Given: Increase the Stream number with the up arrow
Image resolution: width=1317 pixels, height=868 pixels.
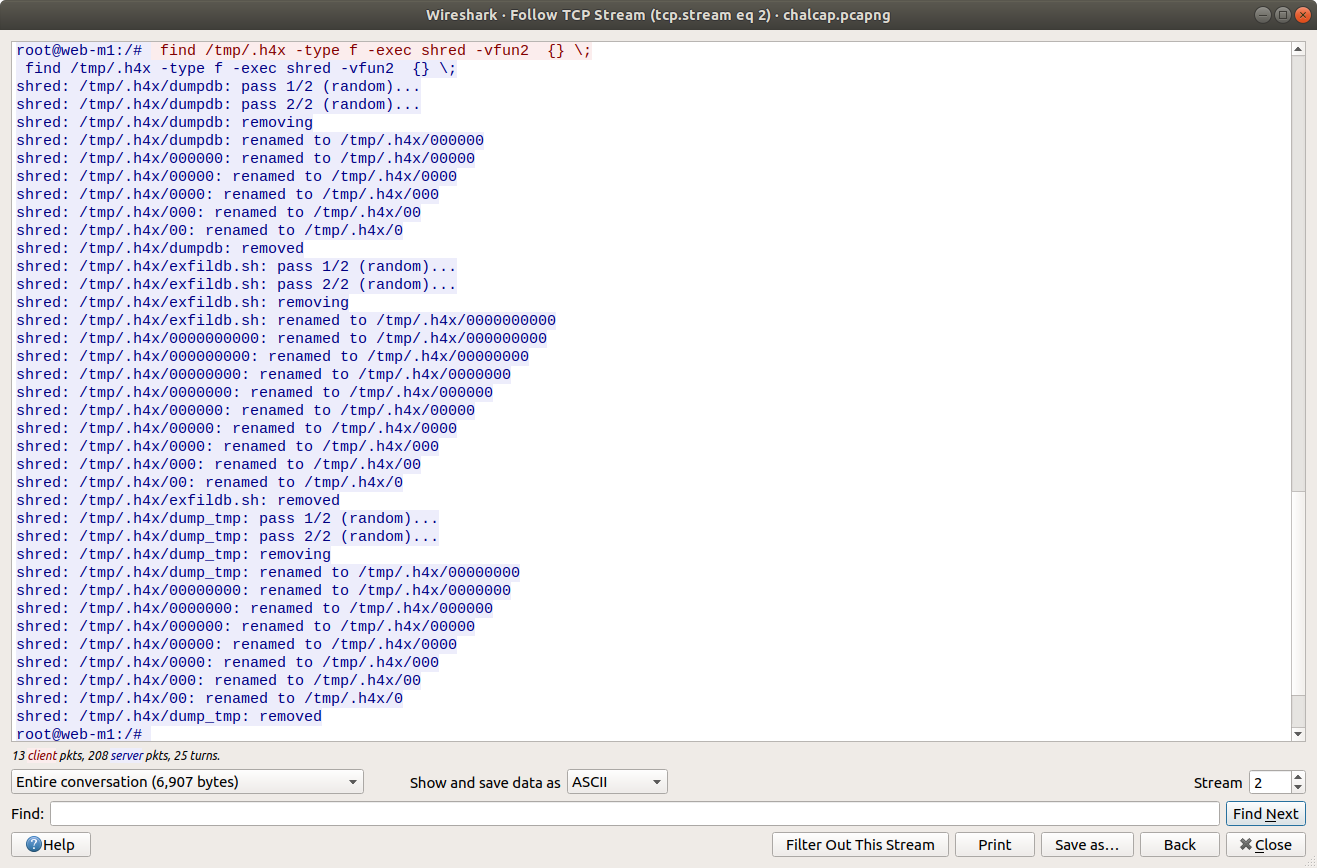Looking at the screenshot, I should pyautogui.click(x=1298, y=777).
